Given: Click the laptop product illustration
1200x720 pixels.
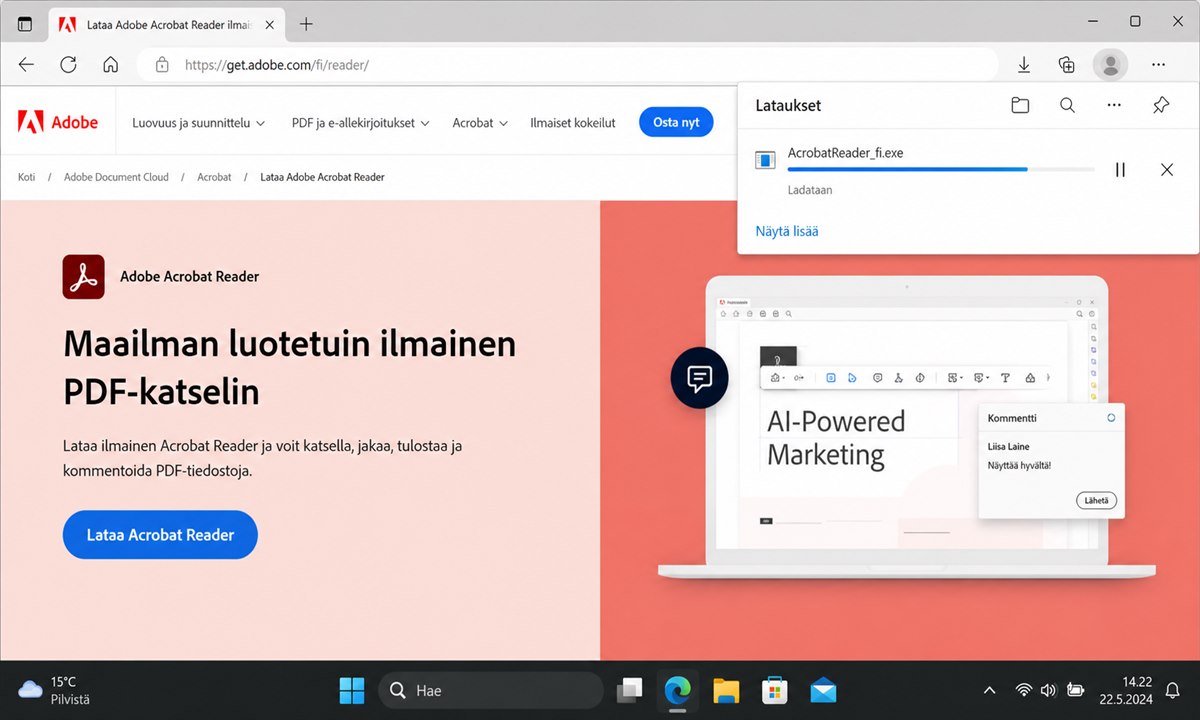Looking at the screenshot, I should [x=908, y=427].
